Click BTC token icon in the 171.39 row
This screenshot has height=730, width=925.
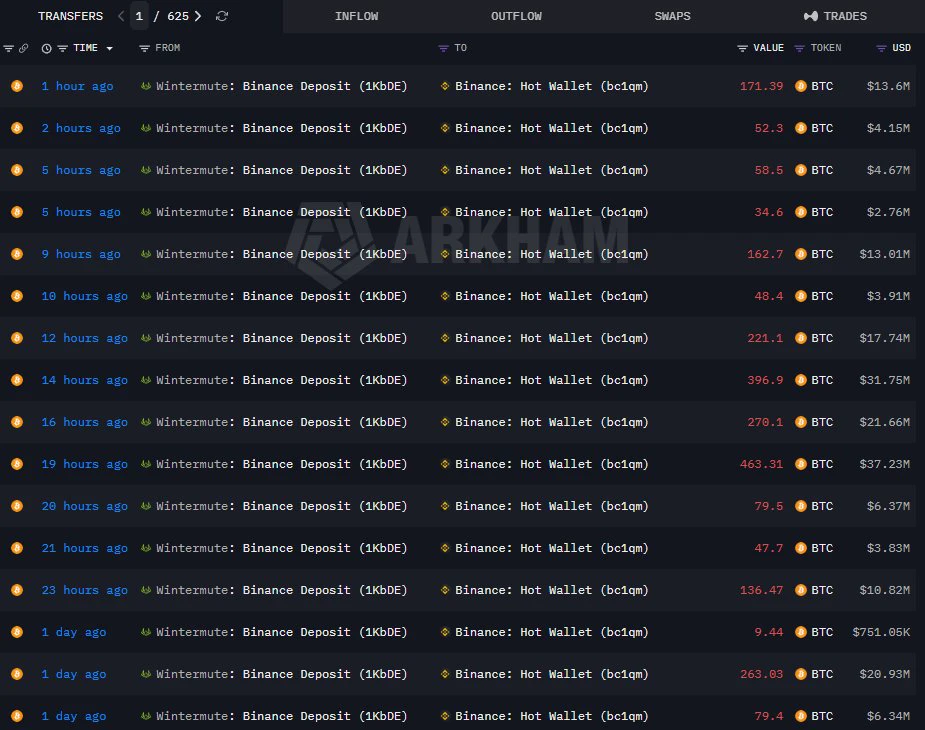click(x=801, y=86)
